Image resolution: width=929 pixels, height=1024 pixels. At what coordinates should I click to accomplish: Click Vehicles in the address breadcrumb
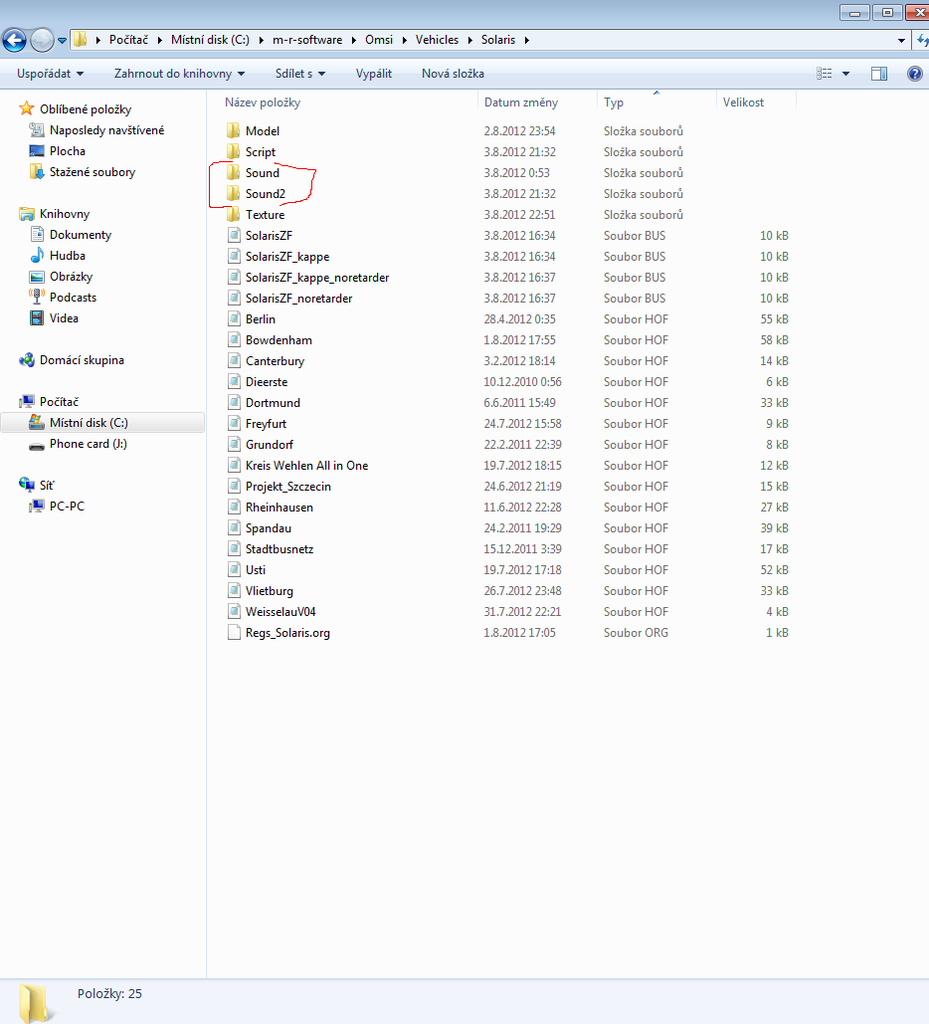click(437, 40)
